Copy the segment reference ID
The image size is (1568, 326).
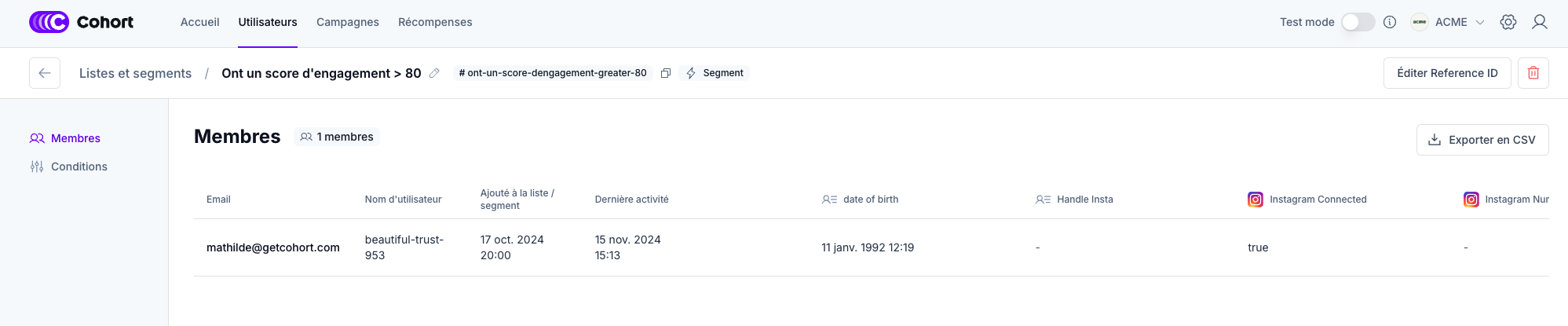666,73
